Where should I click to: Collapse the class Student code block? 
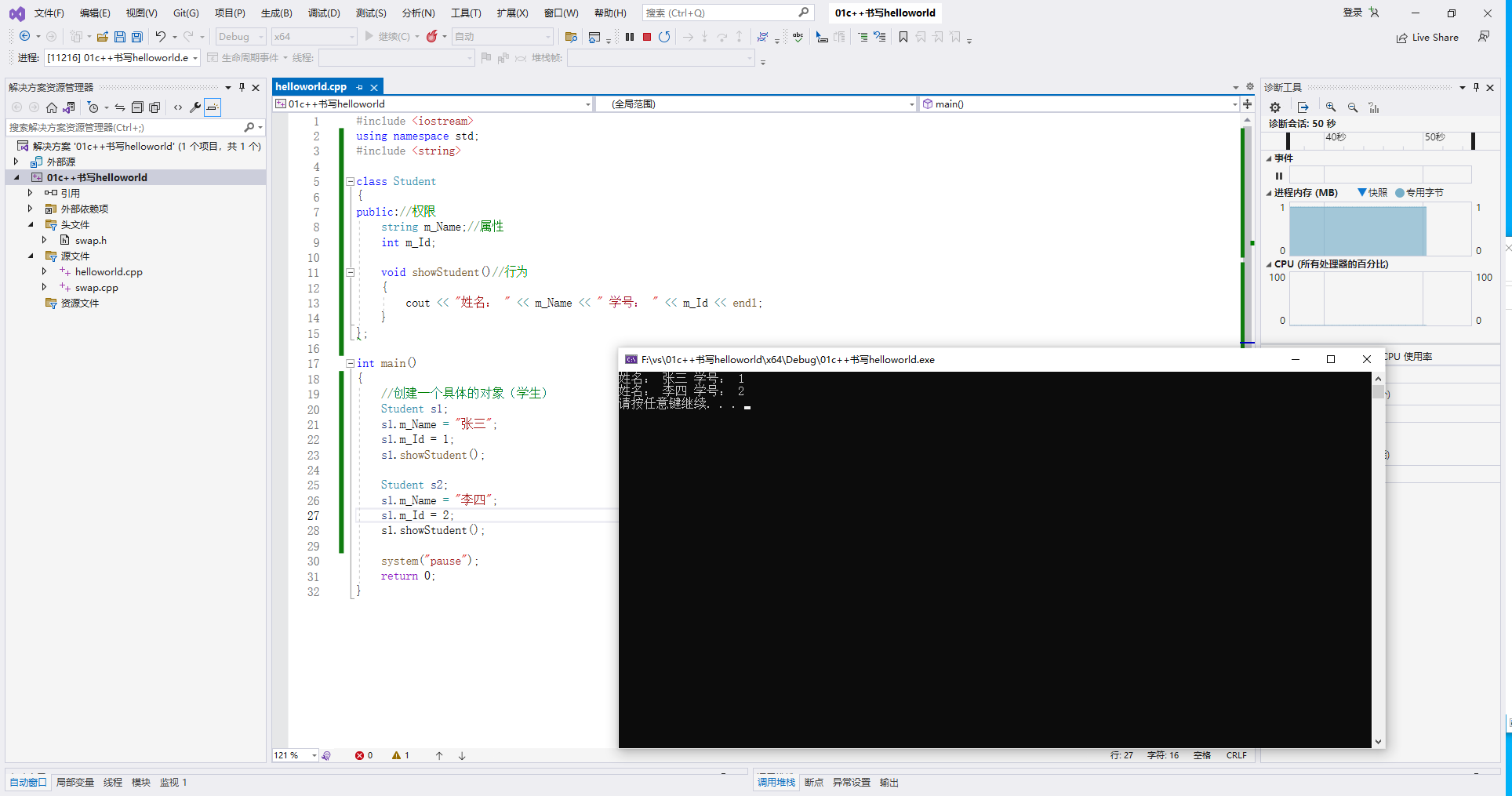pos(351,181)
